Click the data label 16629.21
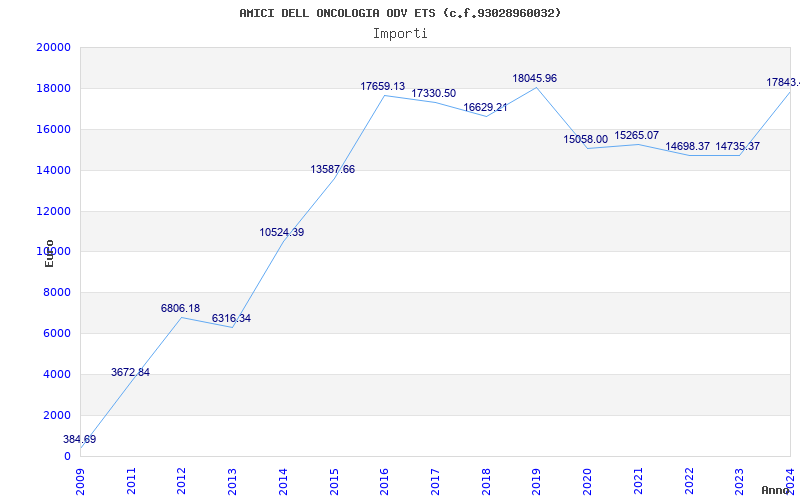Image resolution: width=800 pixels, height=500 pixels. point(485,108)
